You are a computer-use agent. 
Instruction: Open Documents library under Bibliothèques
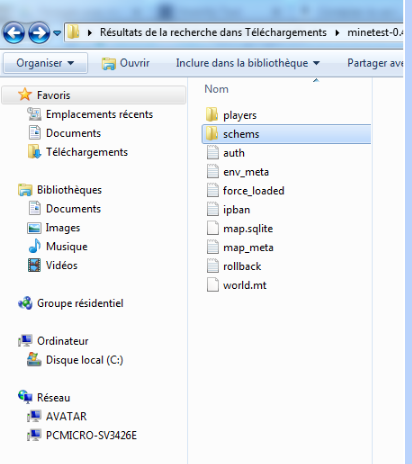click(73, 209)
